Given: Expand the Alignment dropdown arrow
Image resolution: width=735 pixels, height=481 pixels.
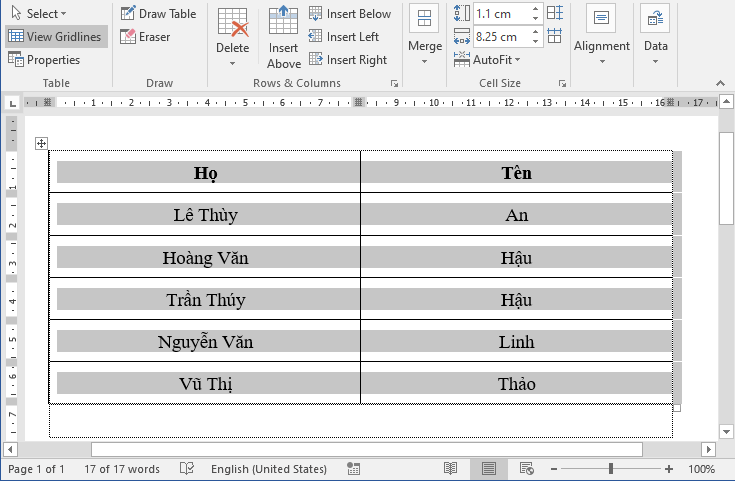Looking at the screenshot, I should coord(602,61).
